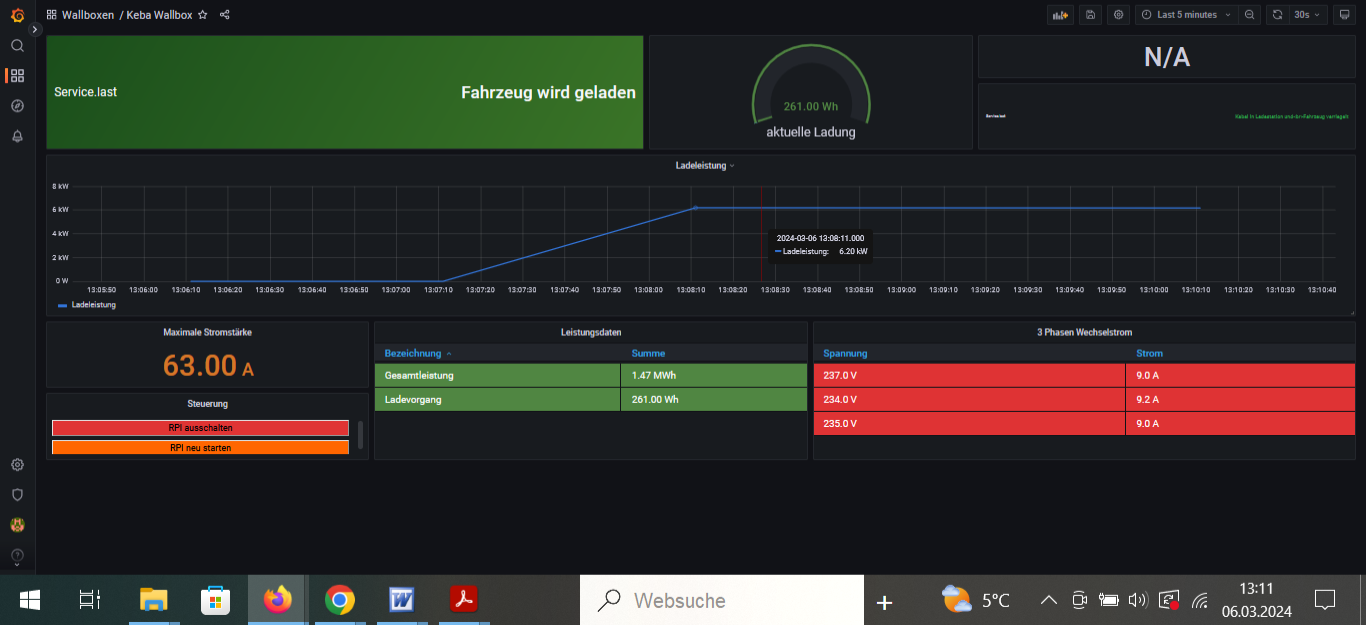Share the Keba Wallbox dashboard

click(224, 15)
